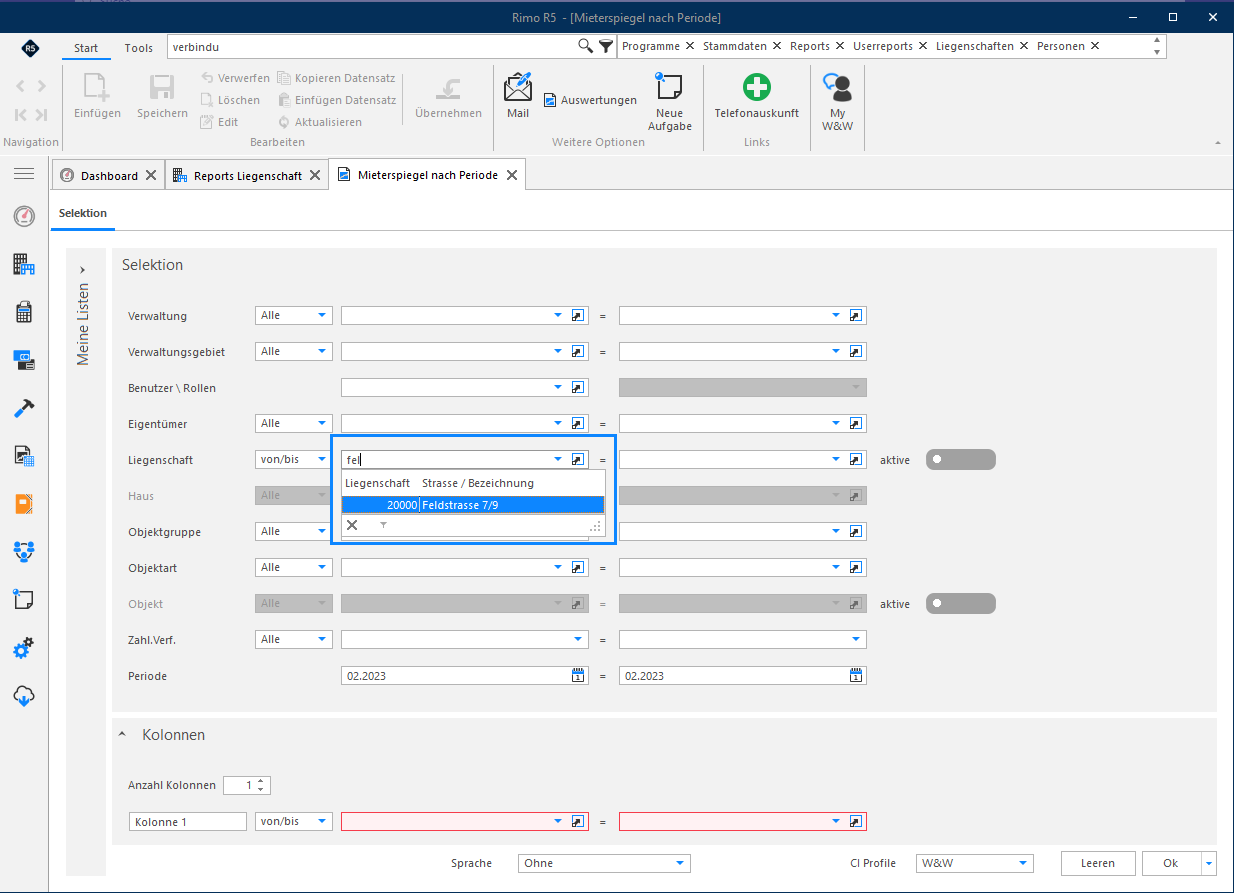Click the Leeren button
This screenshot has height=893, width=1234.
(1097, 863)
